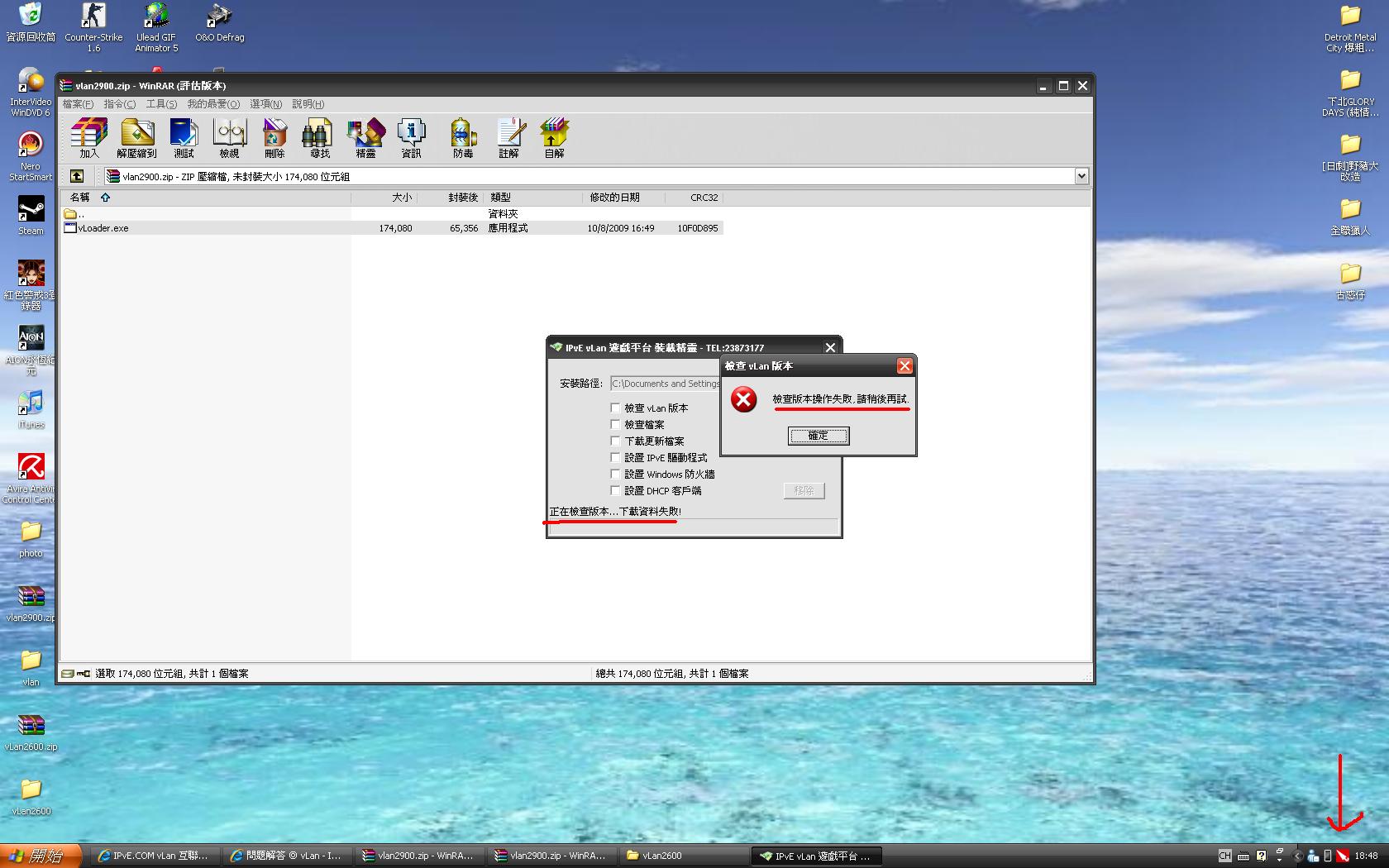Viewport: 1389px width, 868px height.
Task: Click the 加入 (Add) toolbar icon
Action: [88, 137]
